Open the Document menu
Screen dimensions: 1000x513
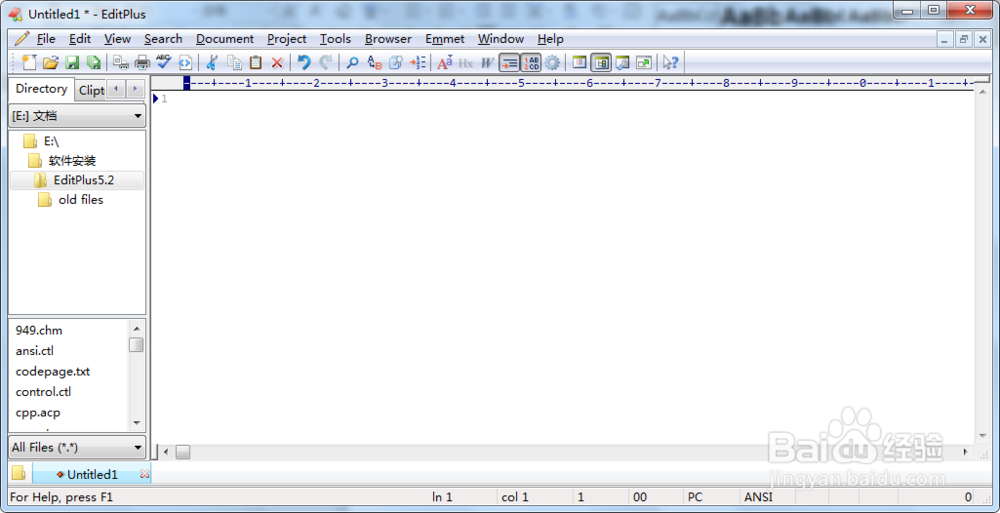tap(224, 39)
